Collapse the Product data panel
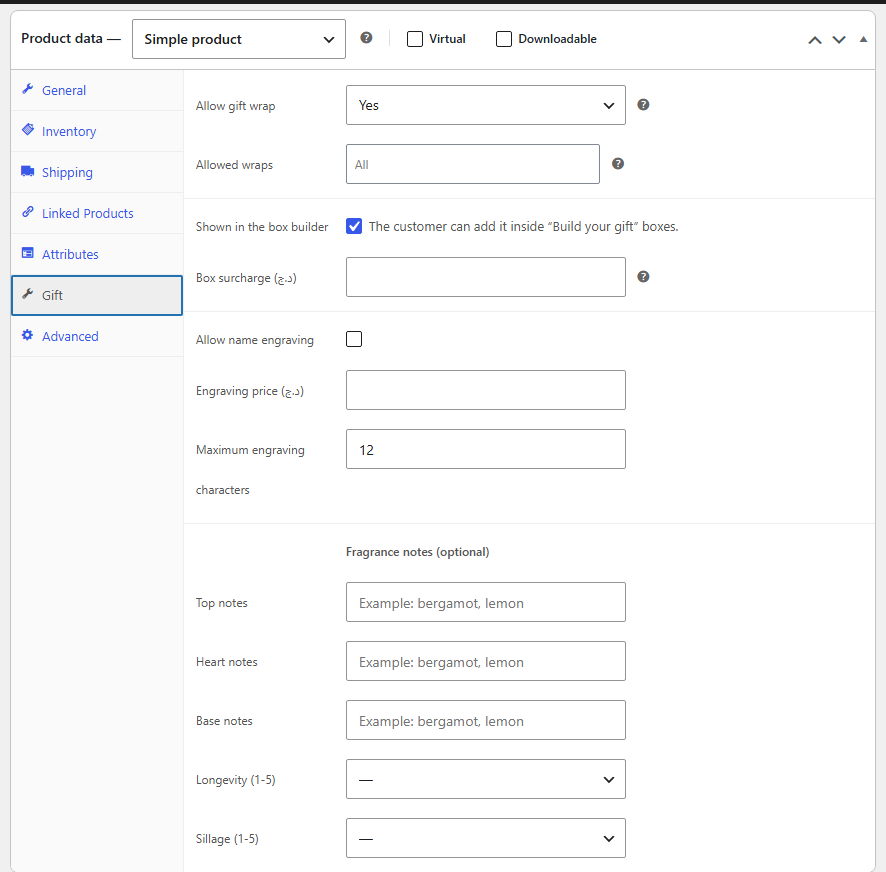The image size is (886, 872). tap(863, 40)
